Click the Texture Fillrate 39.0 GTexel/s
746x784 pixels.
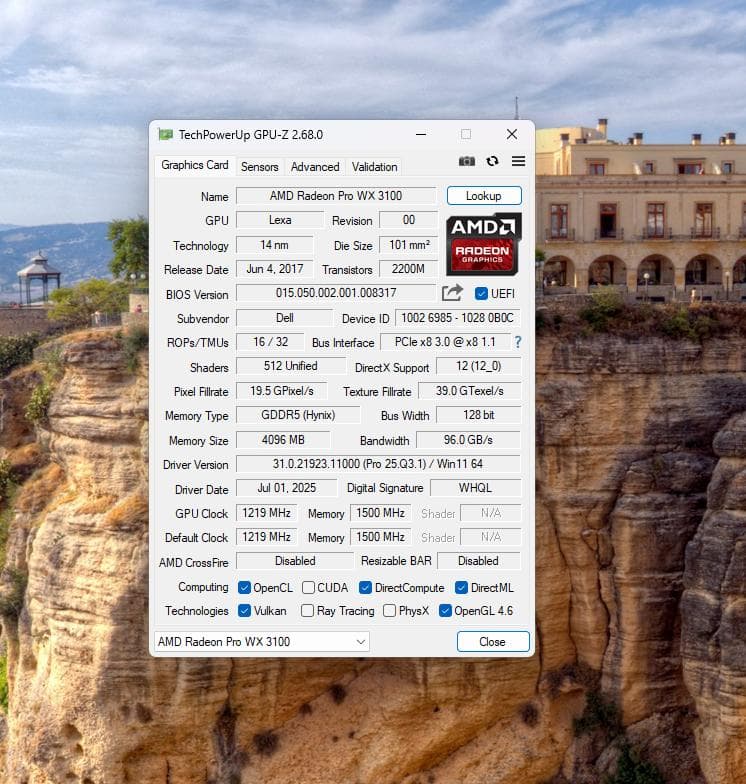click(470, 390)
